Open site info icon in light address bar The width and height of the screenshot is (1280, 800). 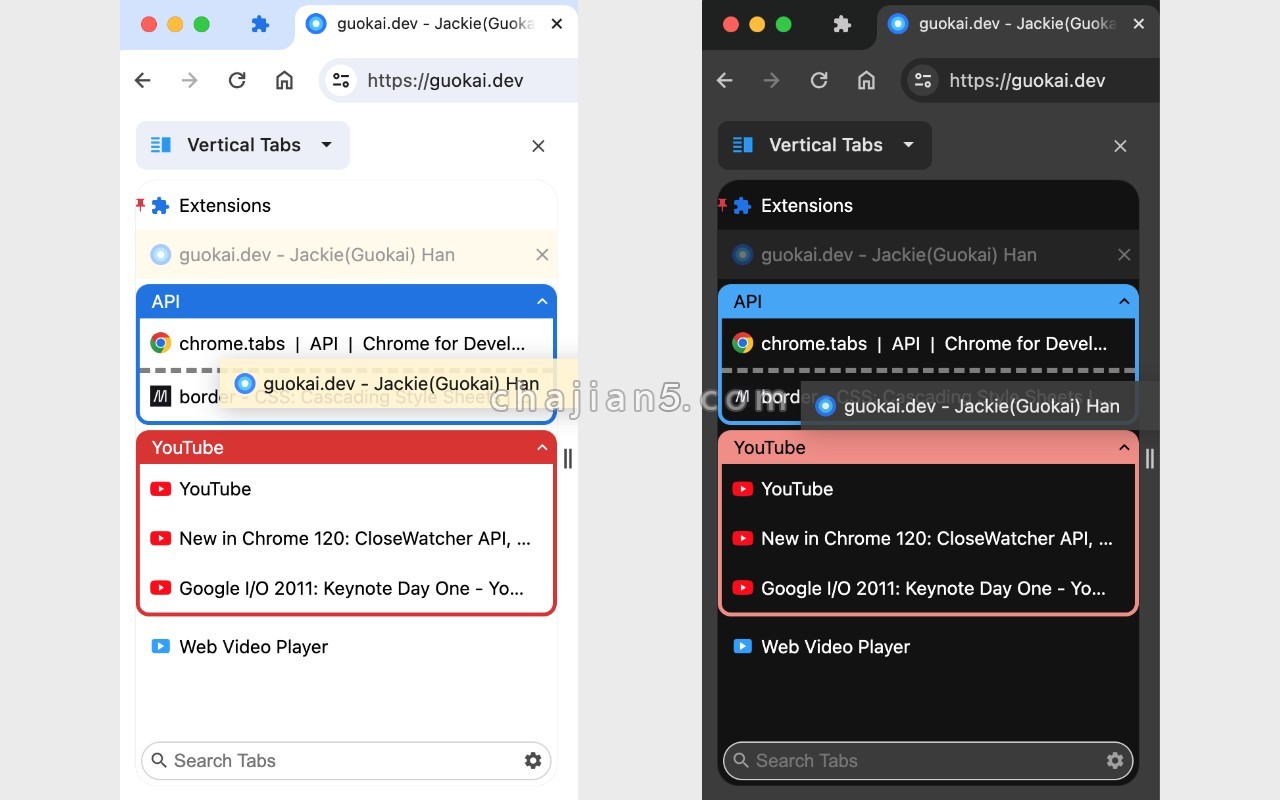click(x=341, y=81)
